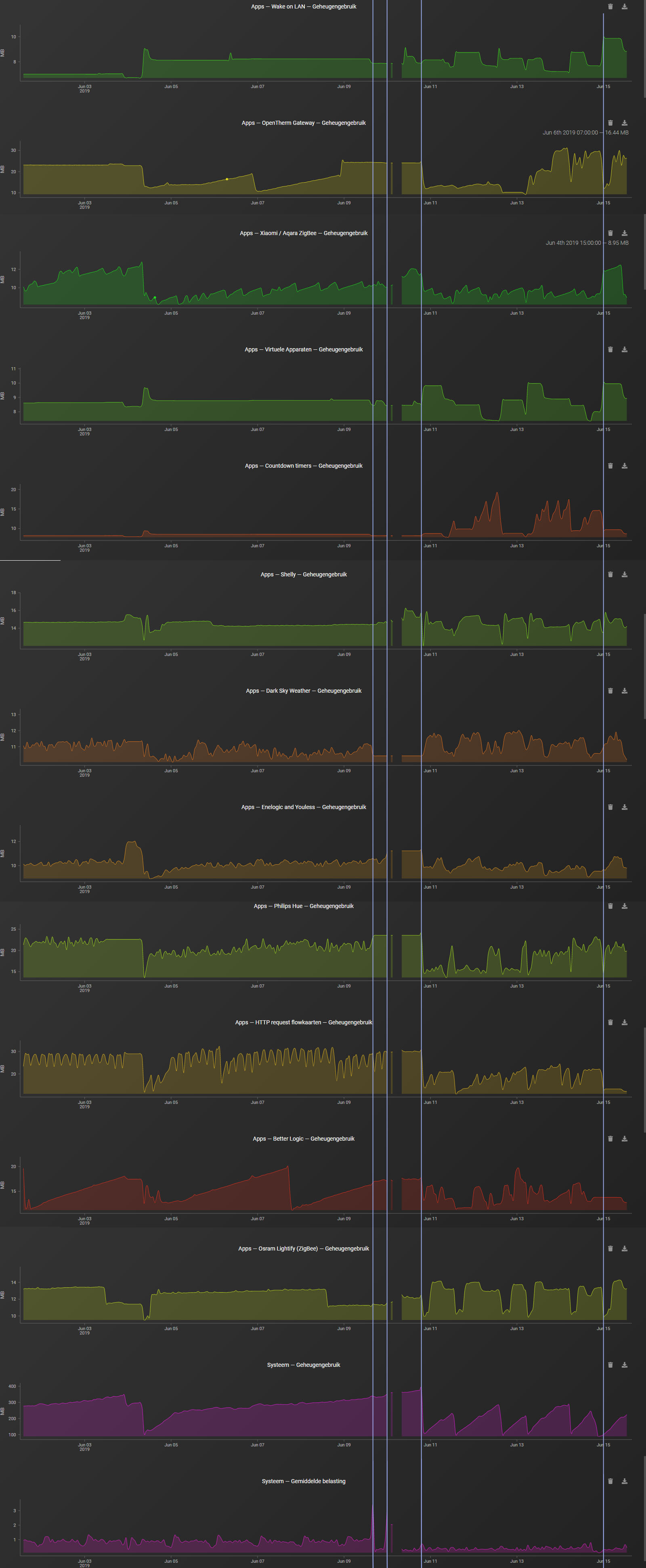Trash the Countdown timers chart

[610, 466]
